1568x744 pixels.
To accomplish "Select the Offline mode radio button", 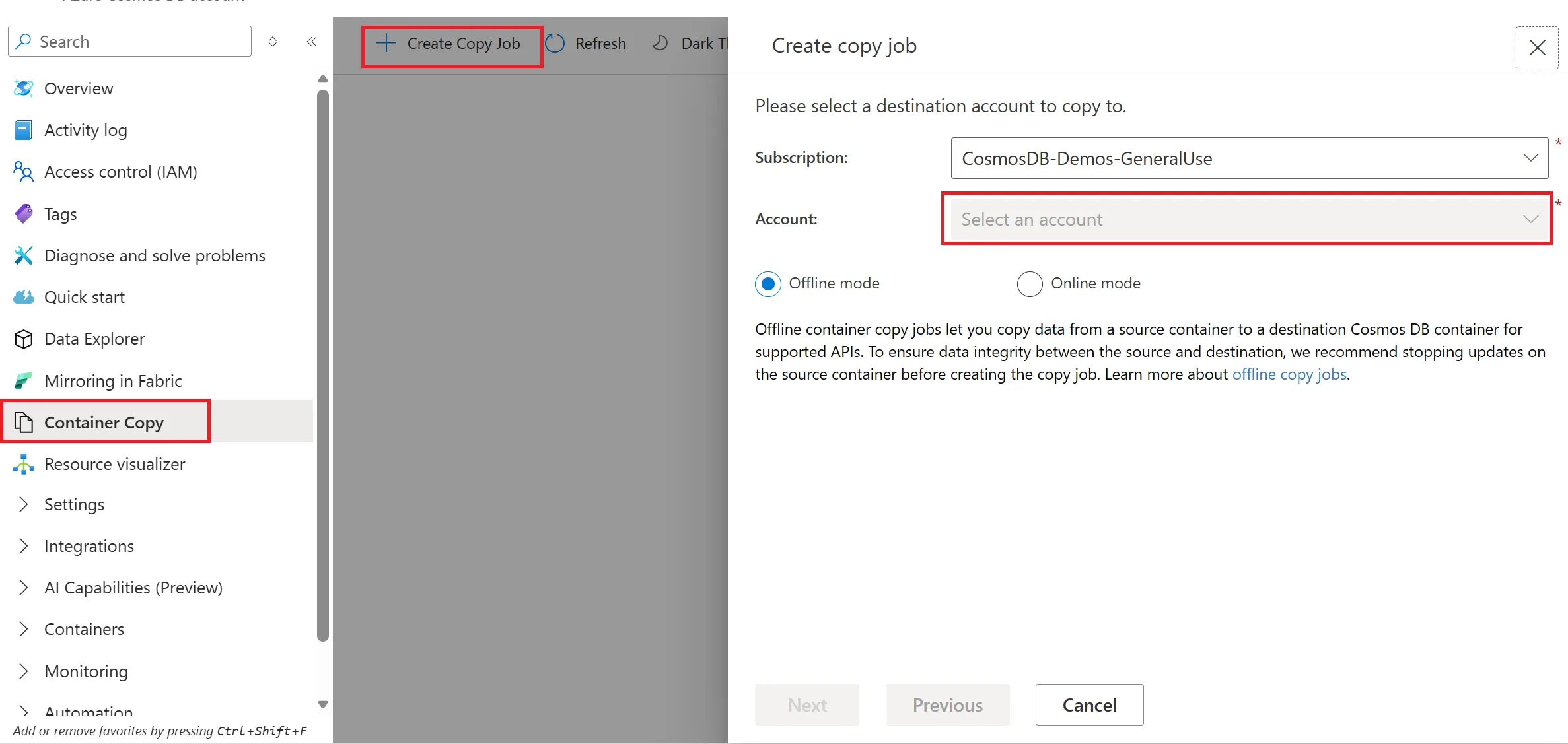I will tap(767, 284).
